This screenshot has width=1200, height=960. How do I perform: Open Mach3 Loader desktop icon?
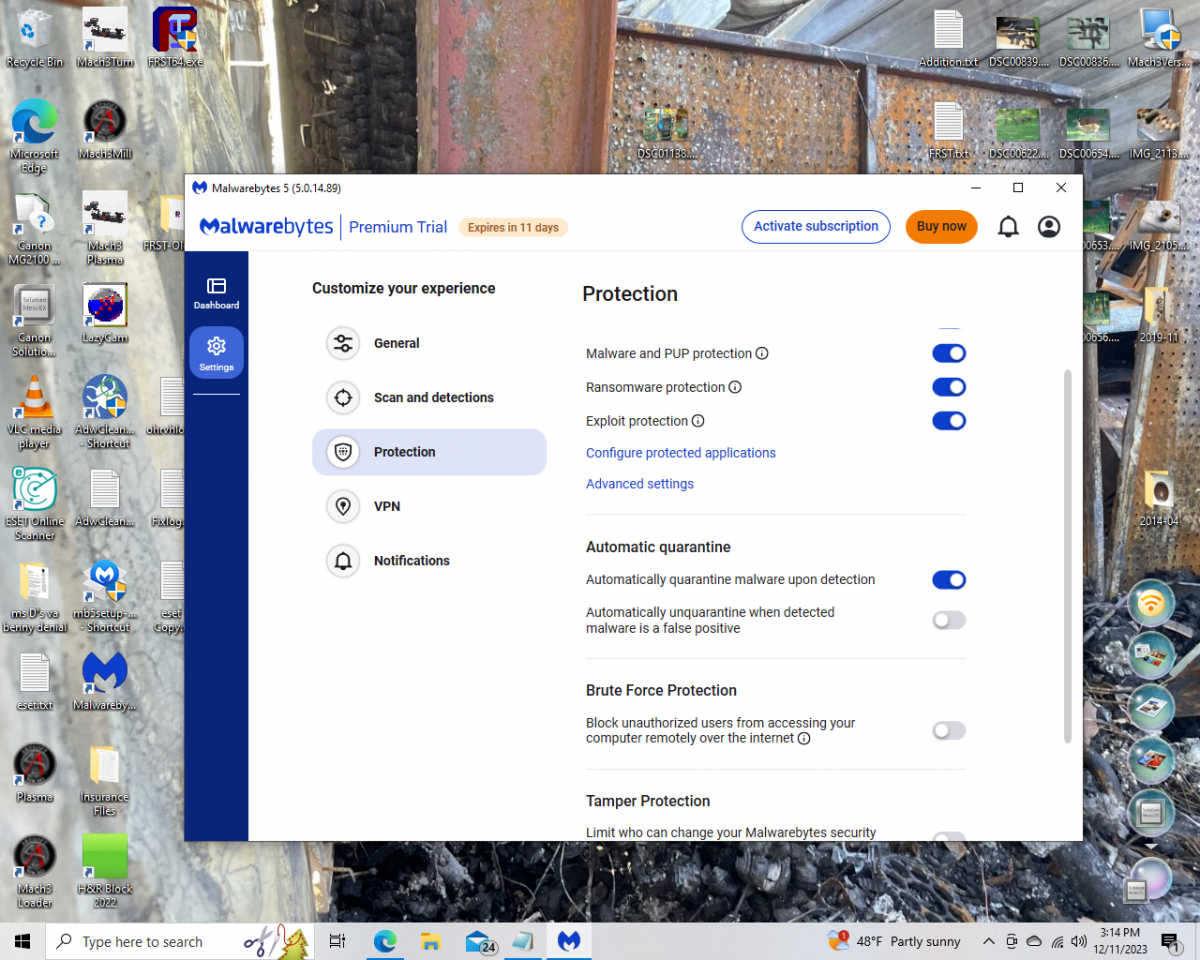coord(35,871)
